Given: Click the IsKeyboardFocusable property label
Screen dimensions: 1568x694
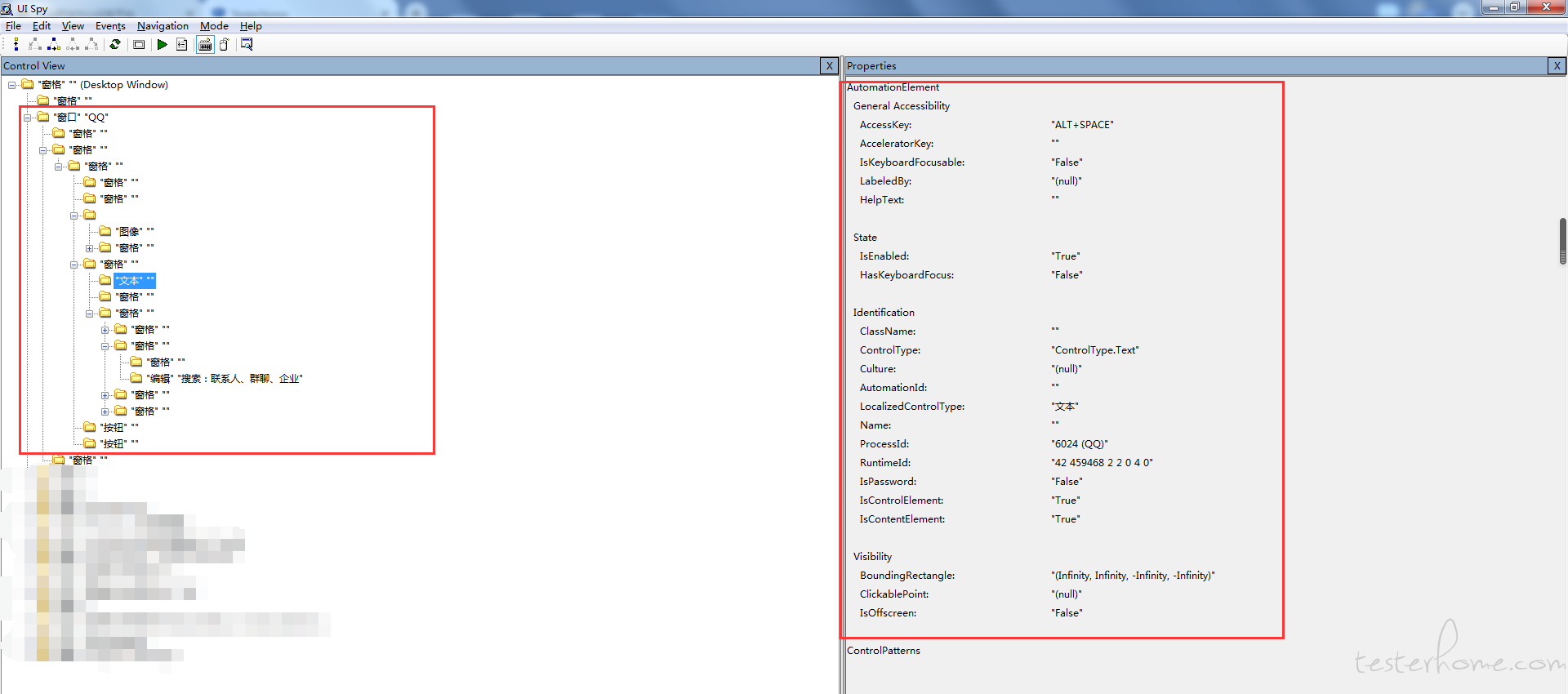Looking at the screenshot, I should (x=912, y=162).
